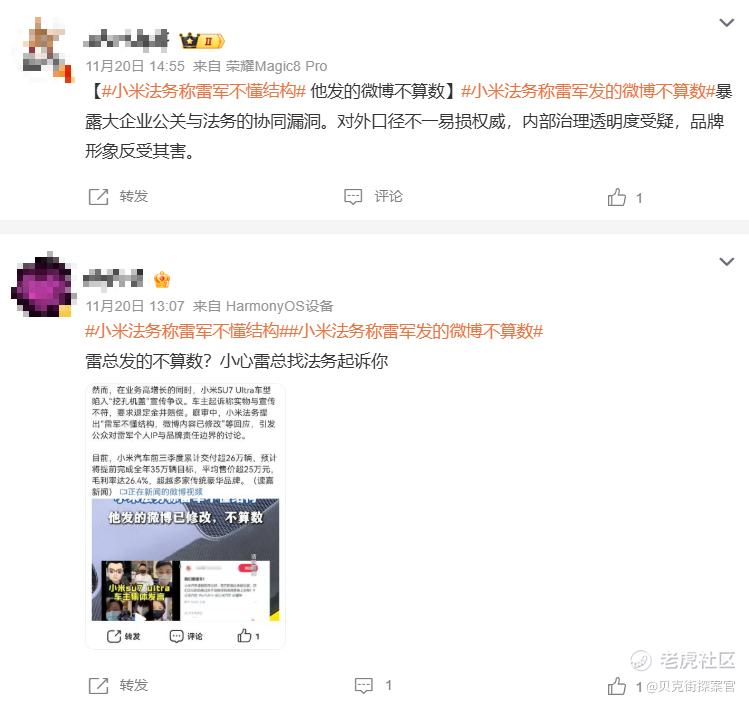Open the first post's chevron menu
This screenshot has width=749, height=703.
pos(727,22)
